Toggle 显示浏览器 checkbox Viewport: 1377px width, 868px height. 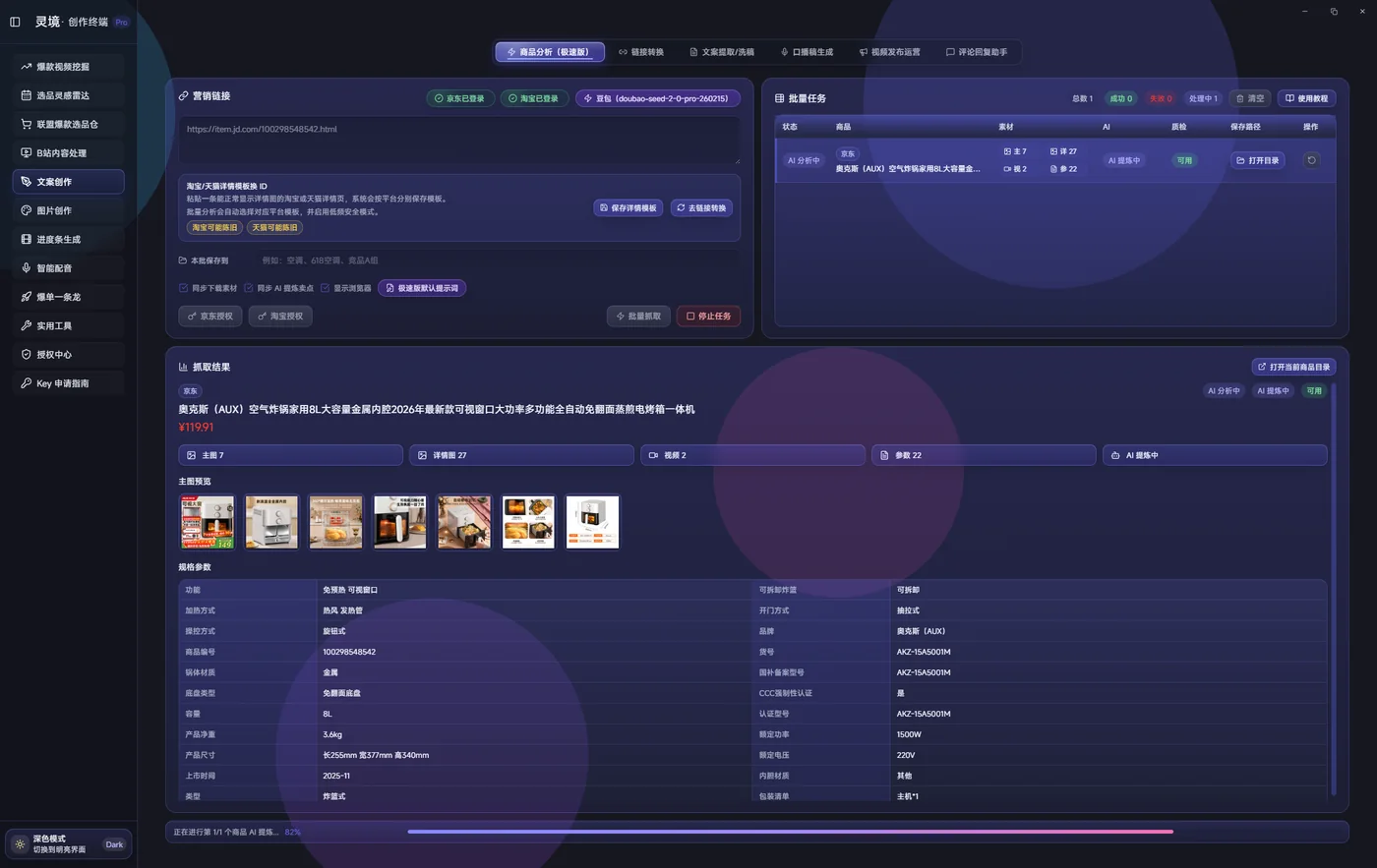click(x=325, y=288)
